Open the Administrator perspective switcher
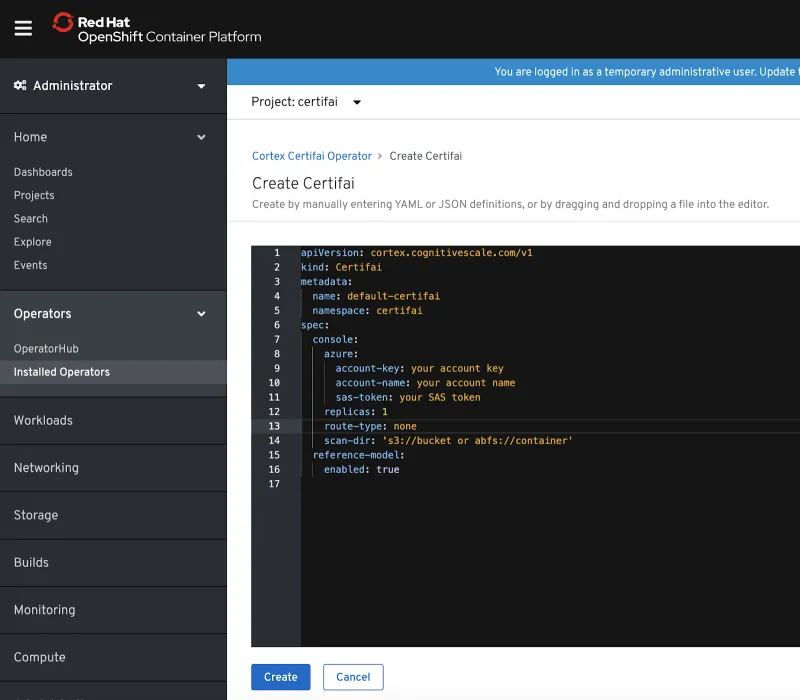Viewport: 800px width, 700px height. pos(113,86)
